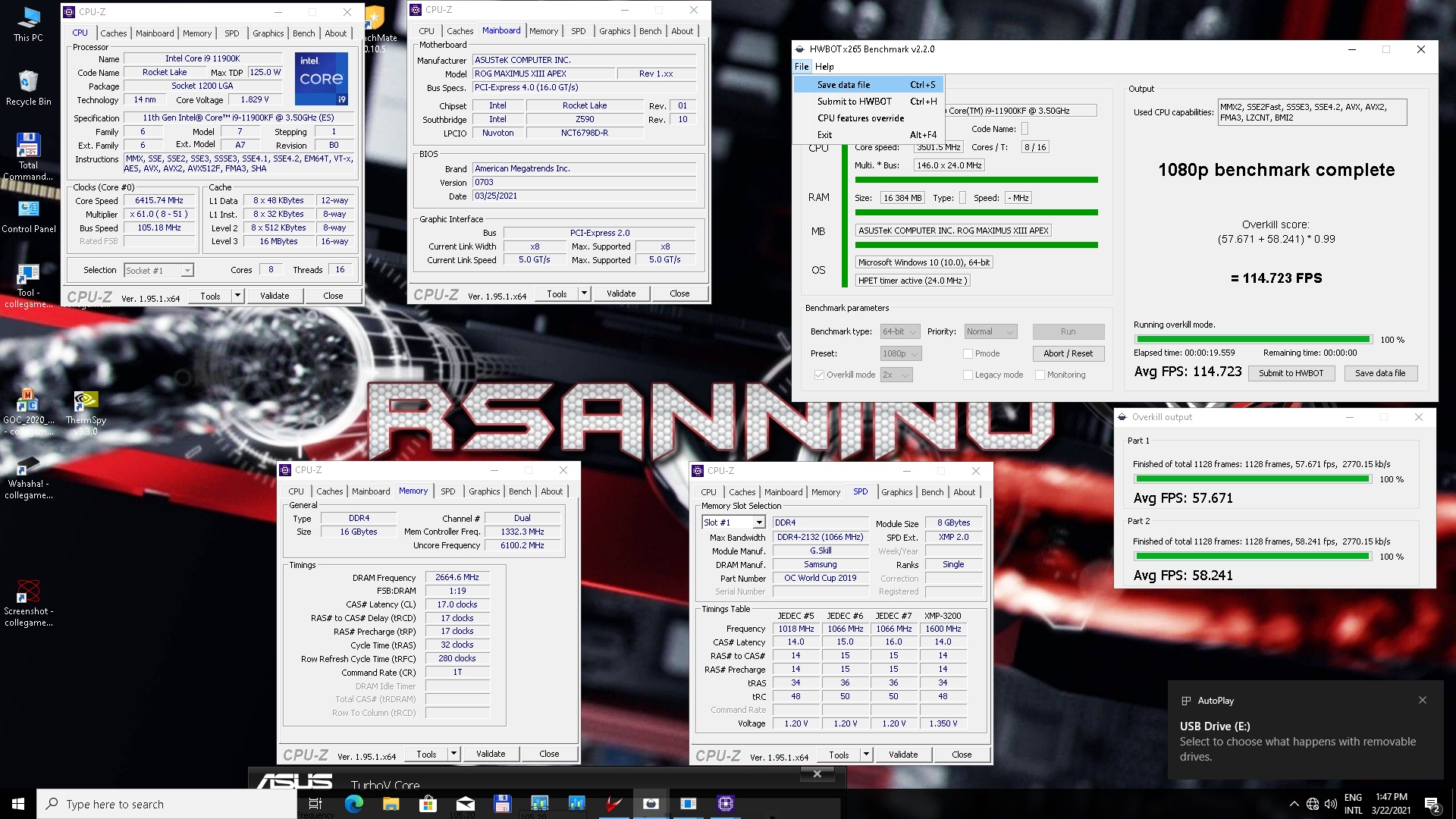Image resolution: width=1456 pixels, height=819 pixels.
Task: Click Tools button in top-left CPU-Z window
Action: click(210, 296)
